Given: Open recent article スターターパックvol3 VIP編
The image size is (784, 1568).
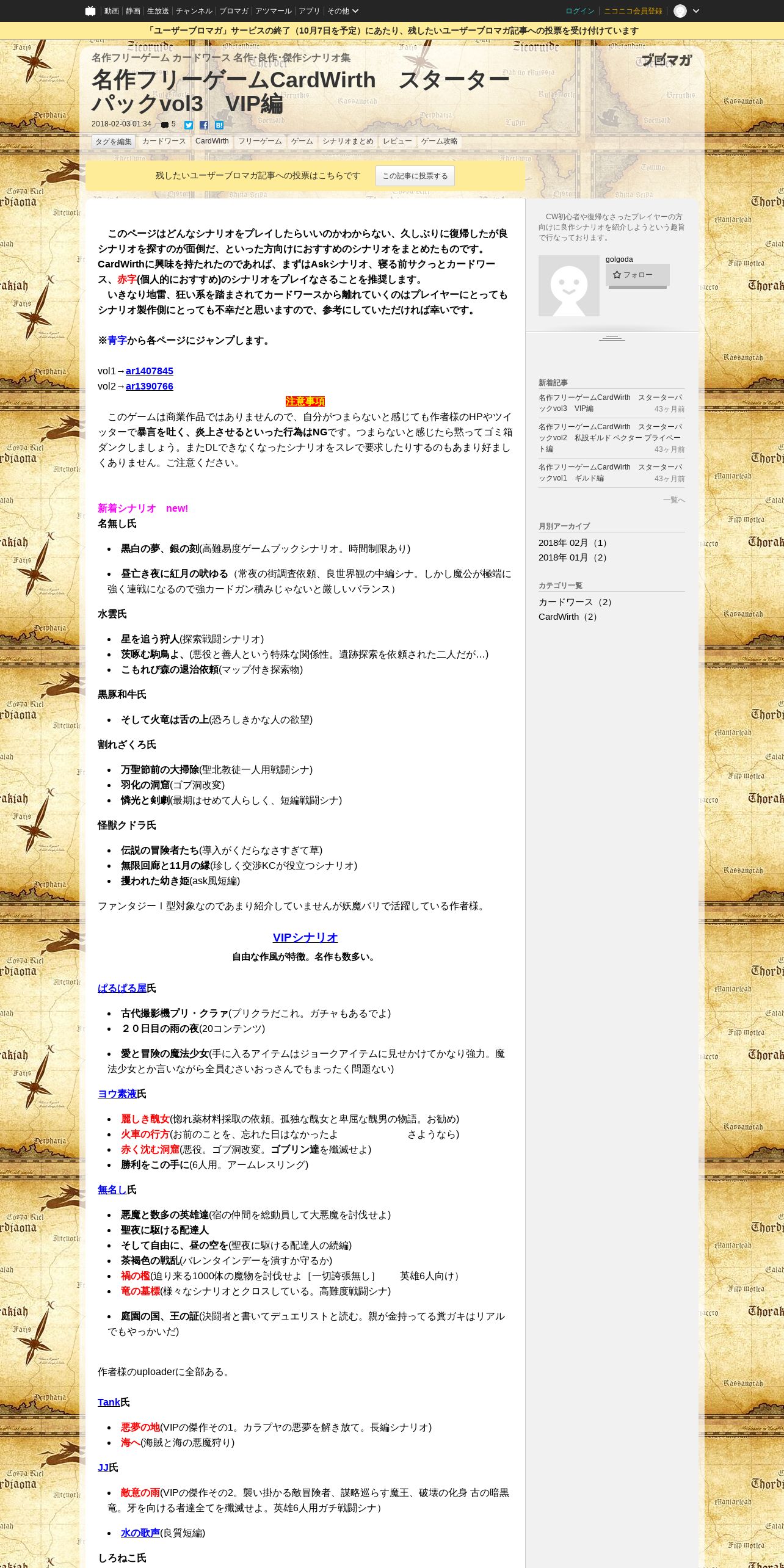Looking at the screenshot, I should [611, 403].
